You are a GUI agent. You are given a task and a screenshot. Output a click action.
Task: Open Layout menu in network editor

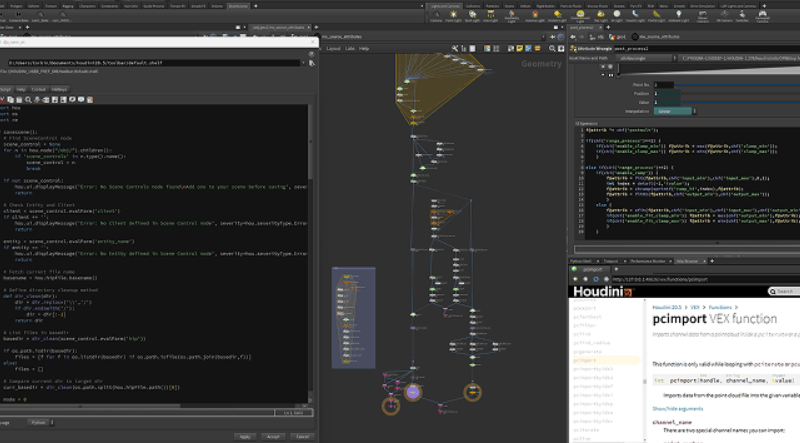point(333,48)
